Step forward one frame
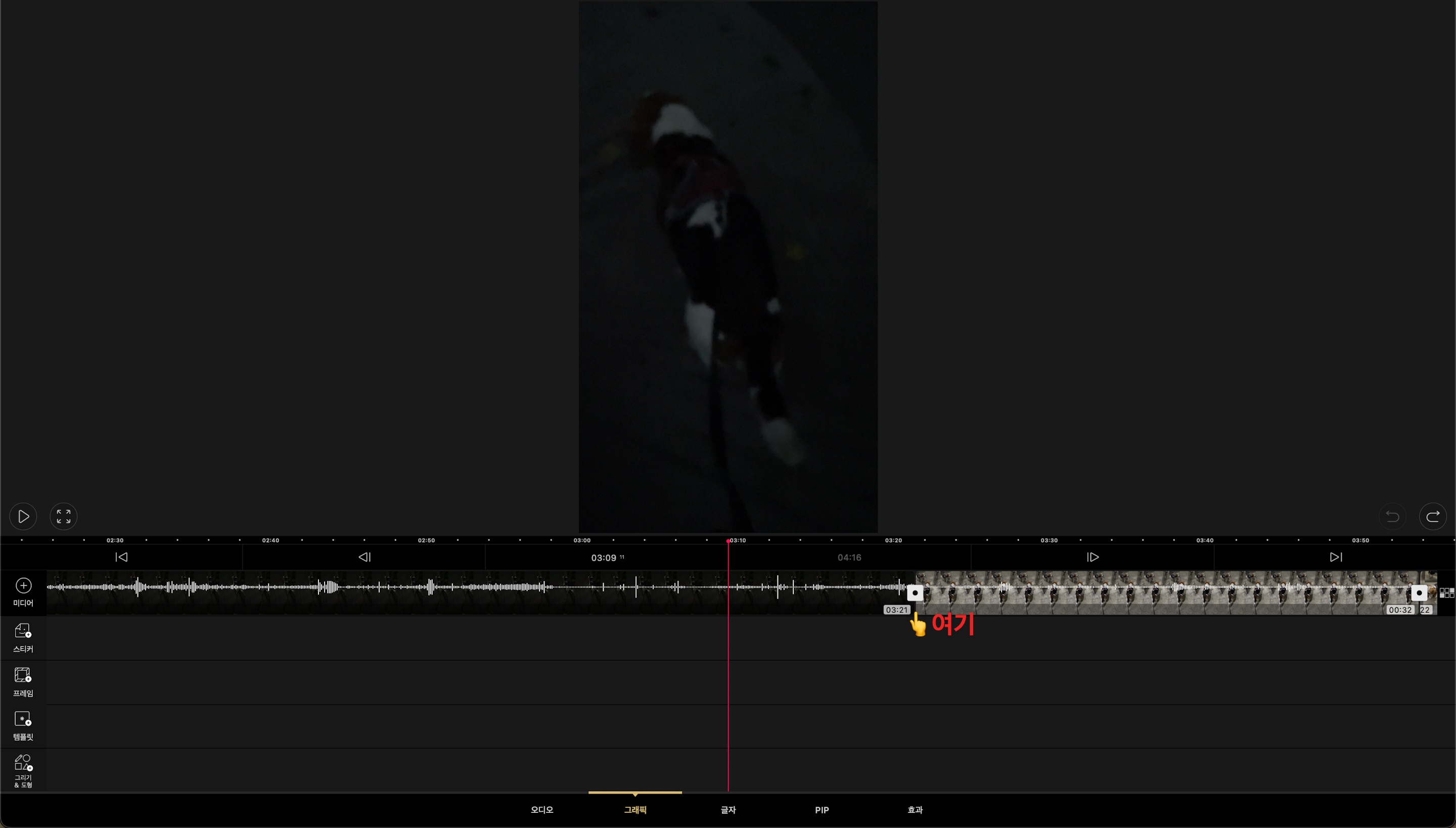Viewport: 1456px width, 828px height. [1093, 557]
